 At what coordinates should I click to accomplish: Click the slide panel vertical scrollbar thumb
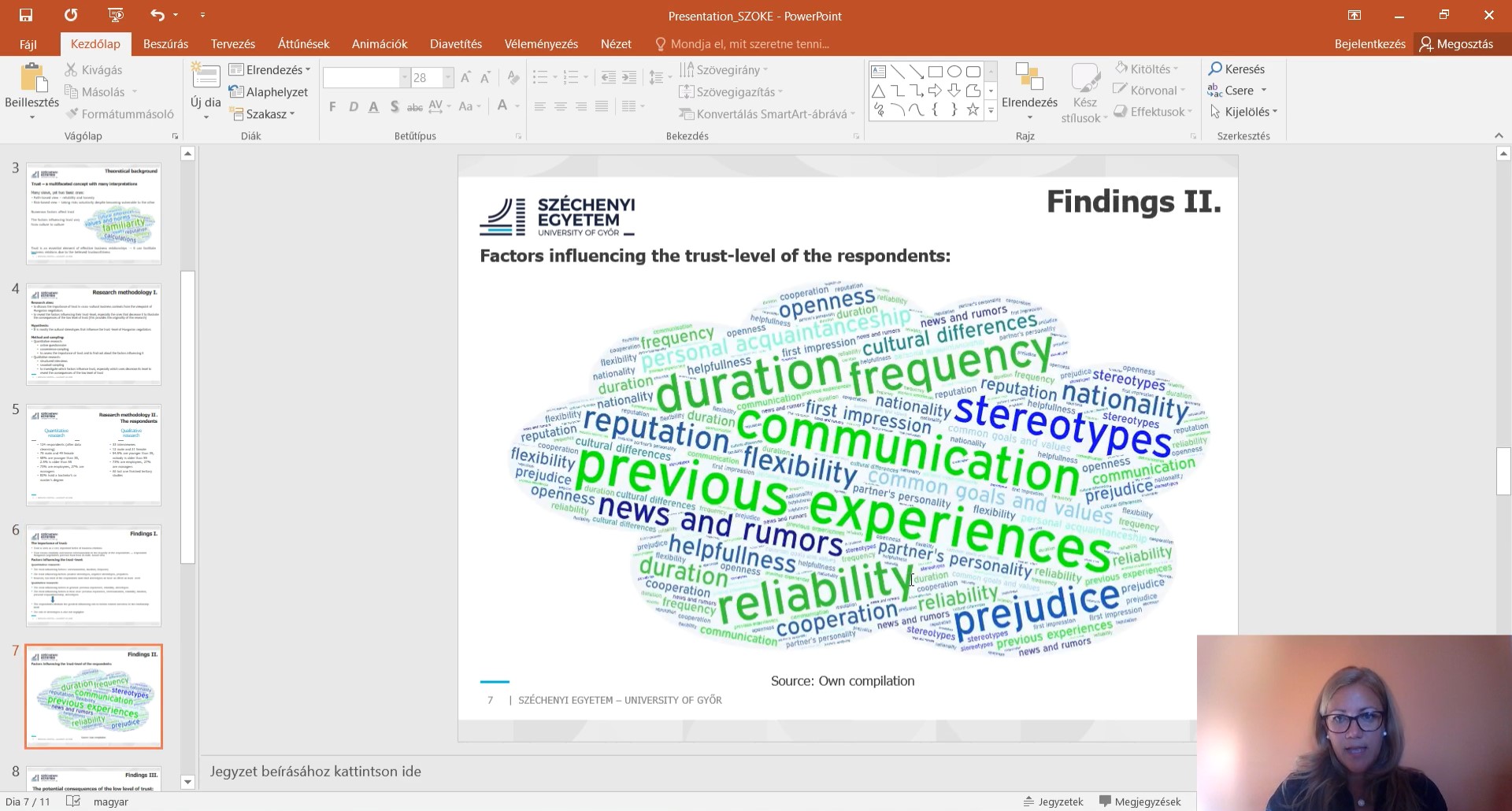click(187, 417)
